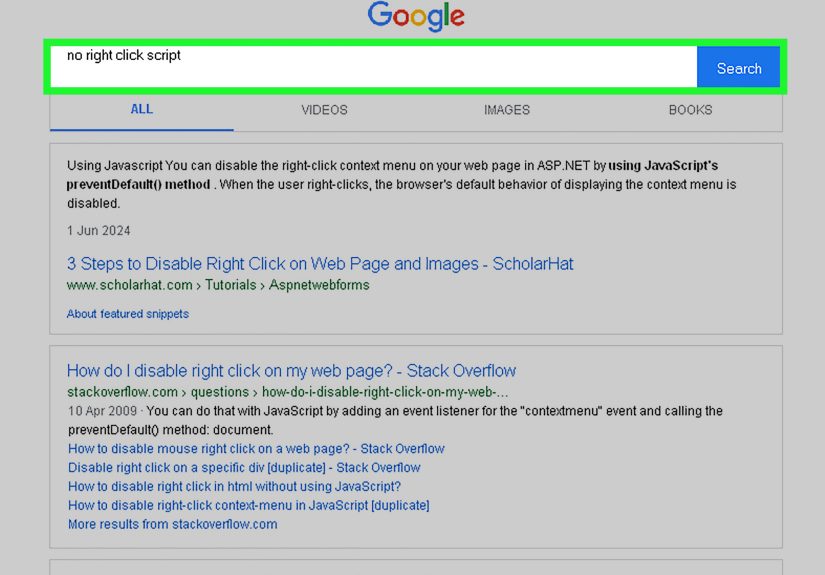Click the stackoverflow.com questions breadcrumb URL

[287, 392]
